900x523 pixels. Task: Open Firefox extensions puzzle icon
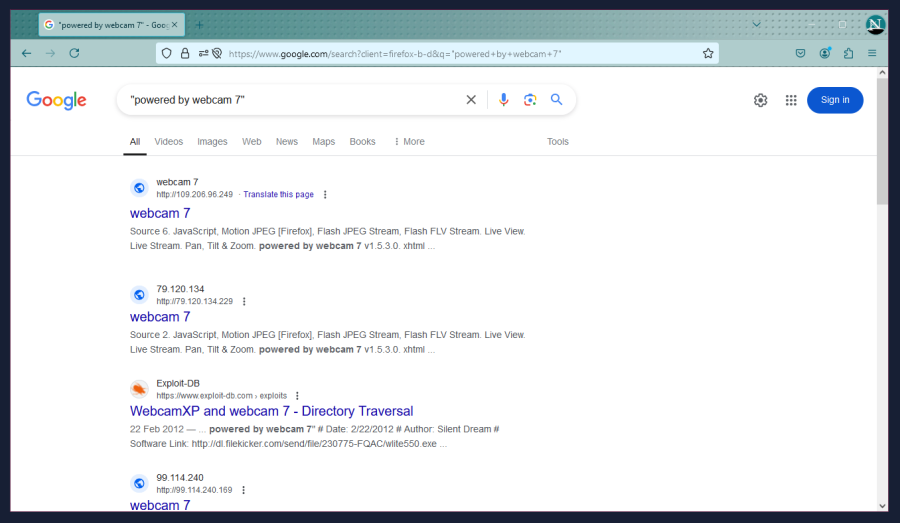click(849, 53)
